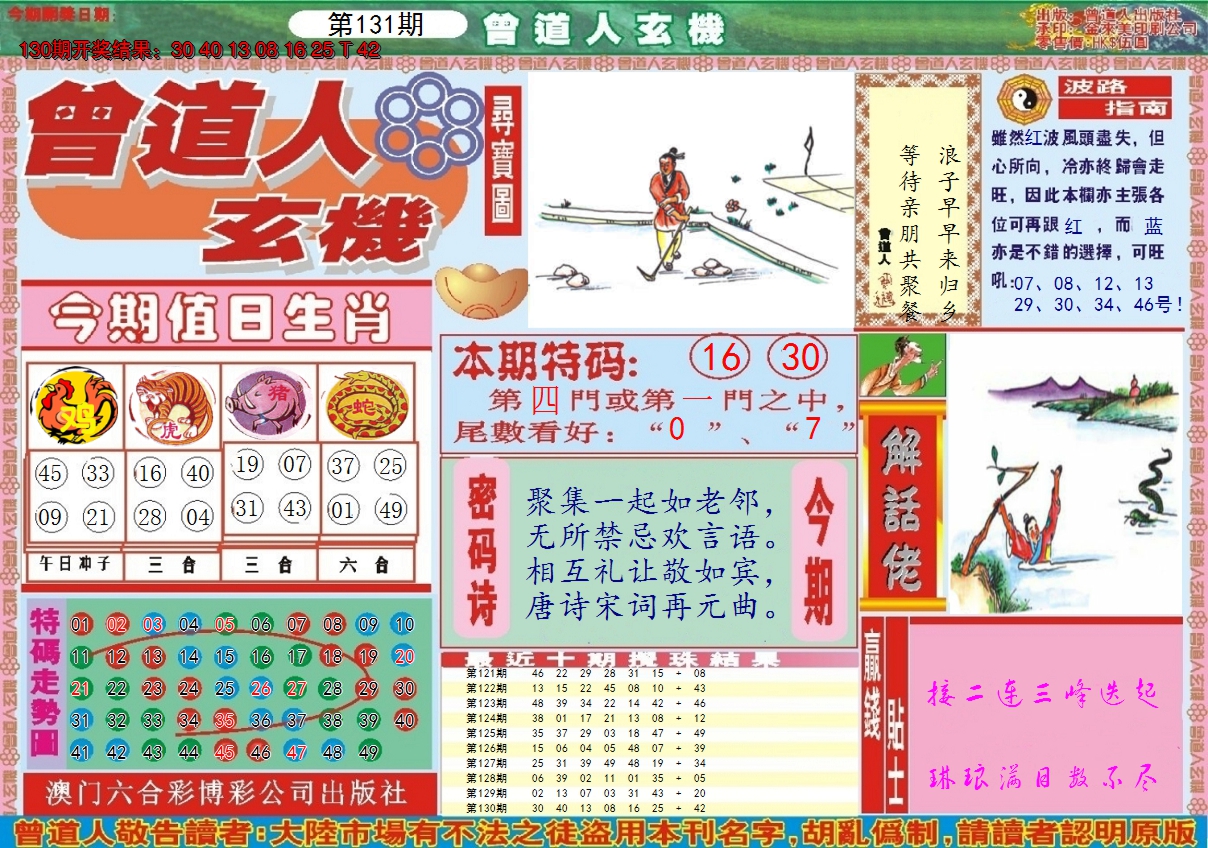
Task: Click the yin-yang bagua icon
Action: (1024, 98)
